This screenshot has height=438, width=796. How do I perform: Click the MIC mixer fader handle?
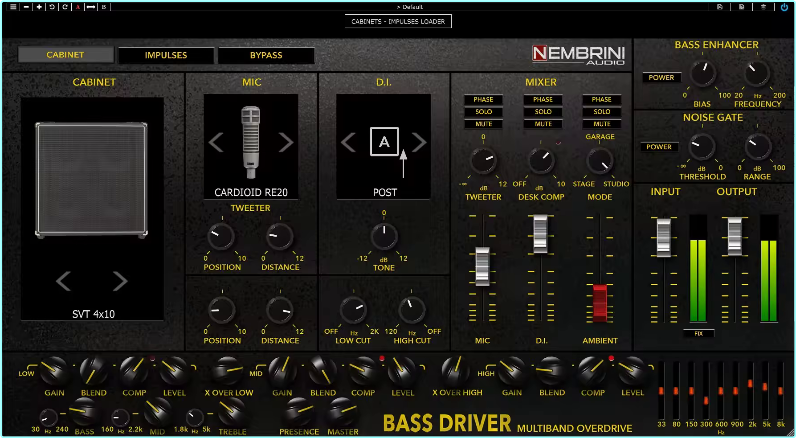pyautogui.click(x=482, y=266)
